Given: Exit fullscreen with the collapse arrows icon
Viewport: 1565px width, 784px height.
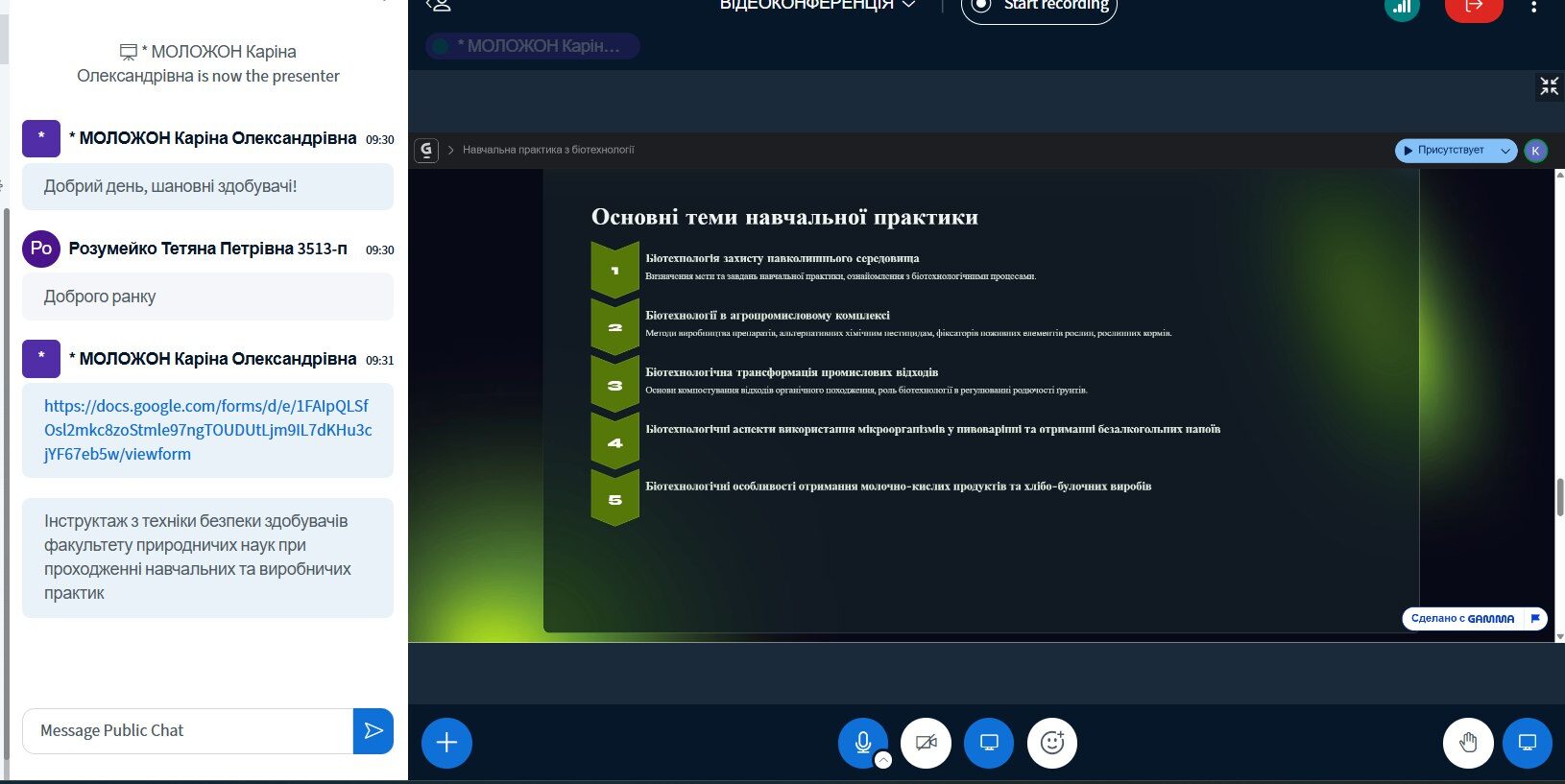Looking at the screenshot, I should tap(1549, 87).
